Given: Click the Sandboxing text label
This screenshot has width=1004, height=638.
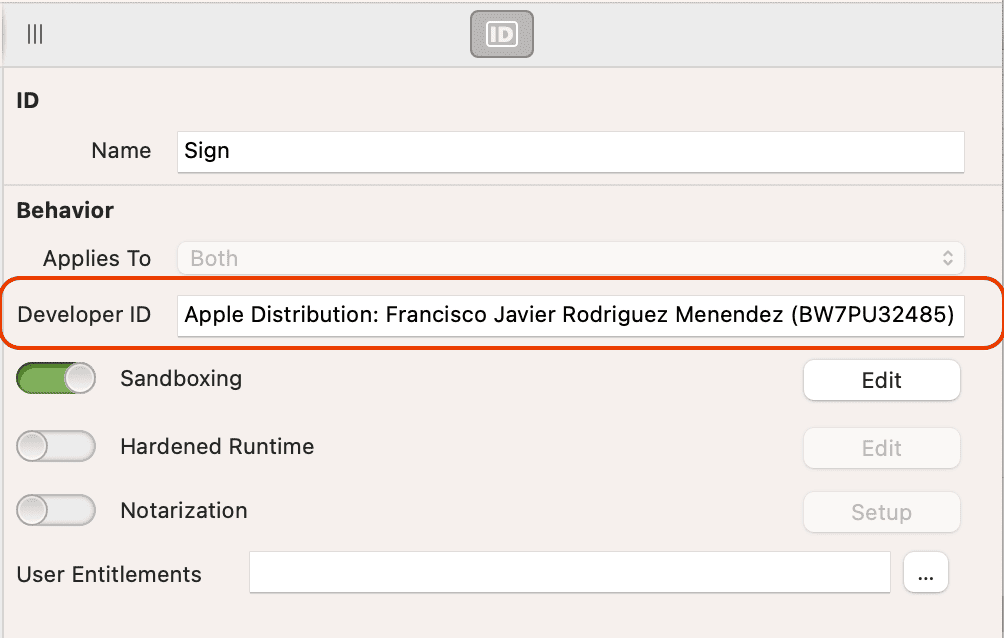Looking at the screenshot, I should tap(181, 379).
